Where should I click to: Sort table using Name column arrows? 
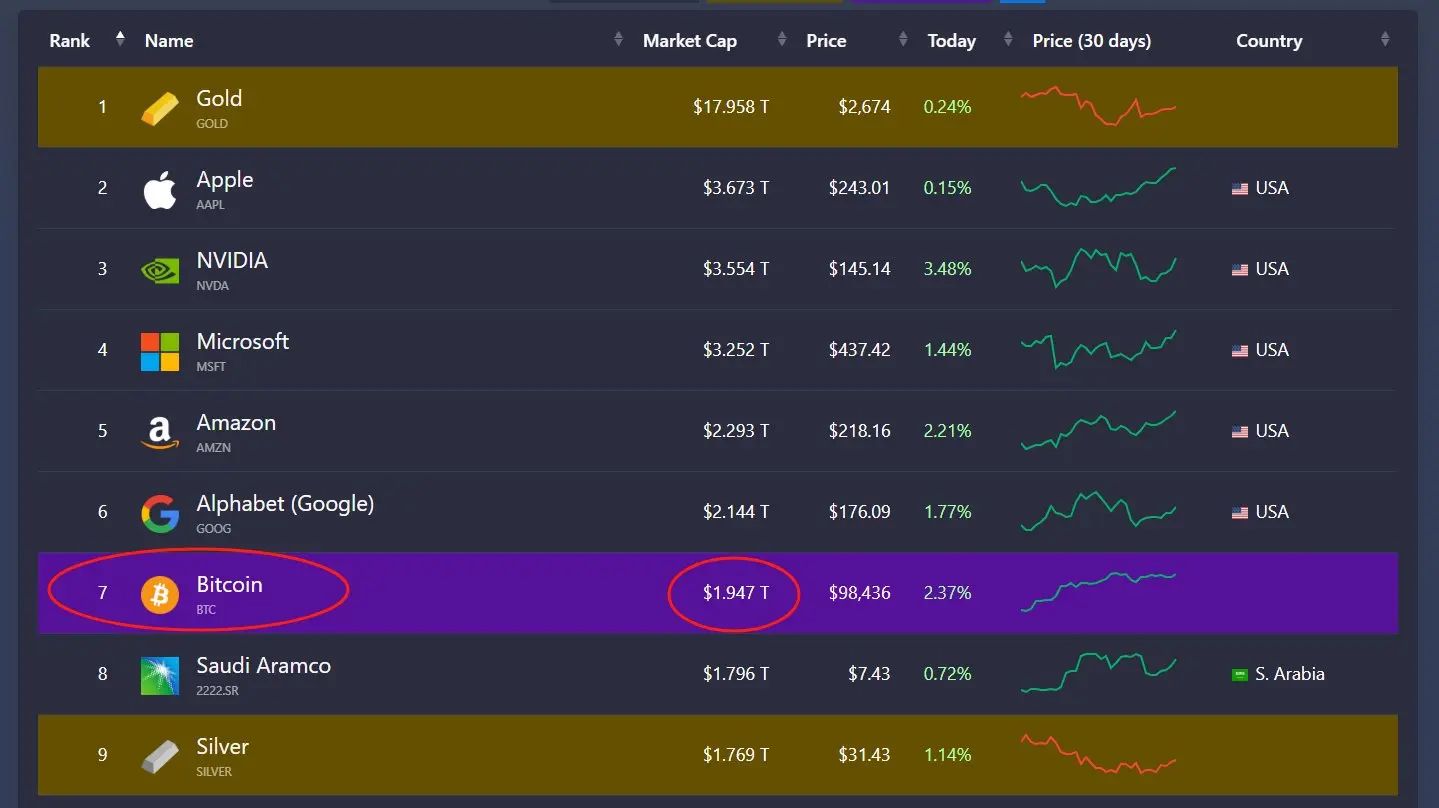point(618,40)
